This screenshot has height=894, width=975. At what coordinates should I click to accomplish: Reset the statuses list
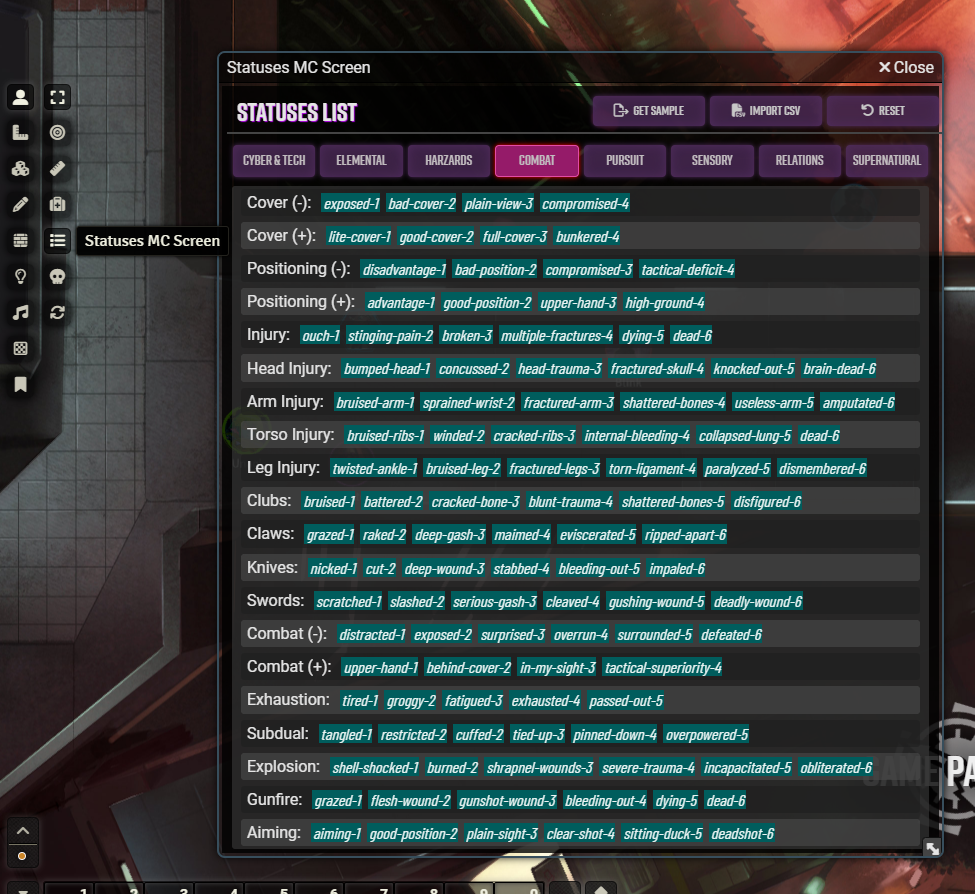(x=882, y=111)
